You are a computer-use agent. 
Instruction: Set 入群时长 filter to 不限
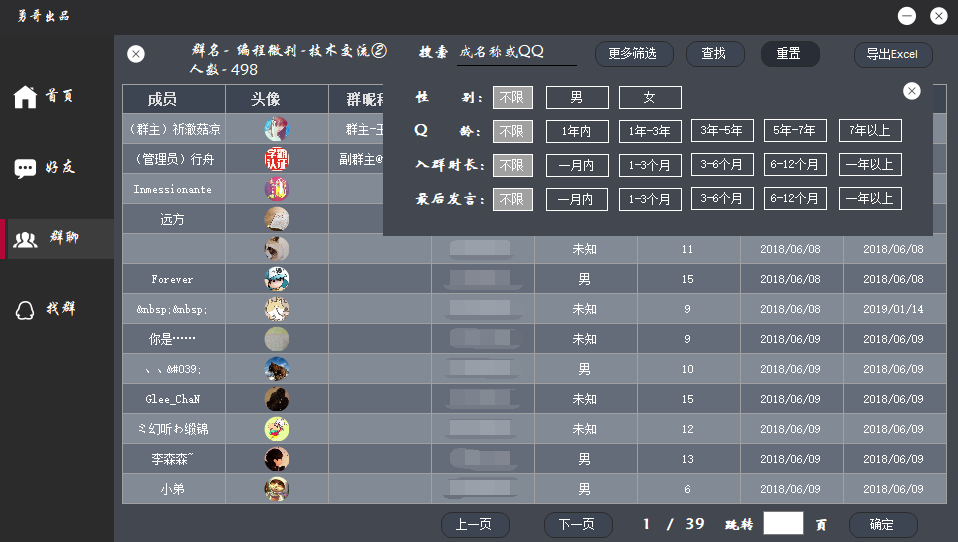(513, 165)
